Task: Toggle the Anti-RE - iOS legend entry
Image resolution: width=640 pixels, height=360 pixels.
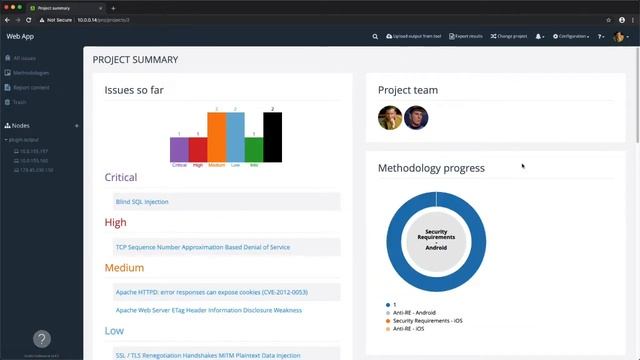Action: click(x=405, y=329)
